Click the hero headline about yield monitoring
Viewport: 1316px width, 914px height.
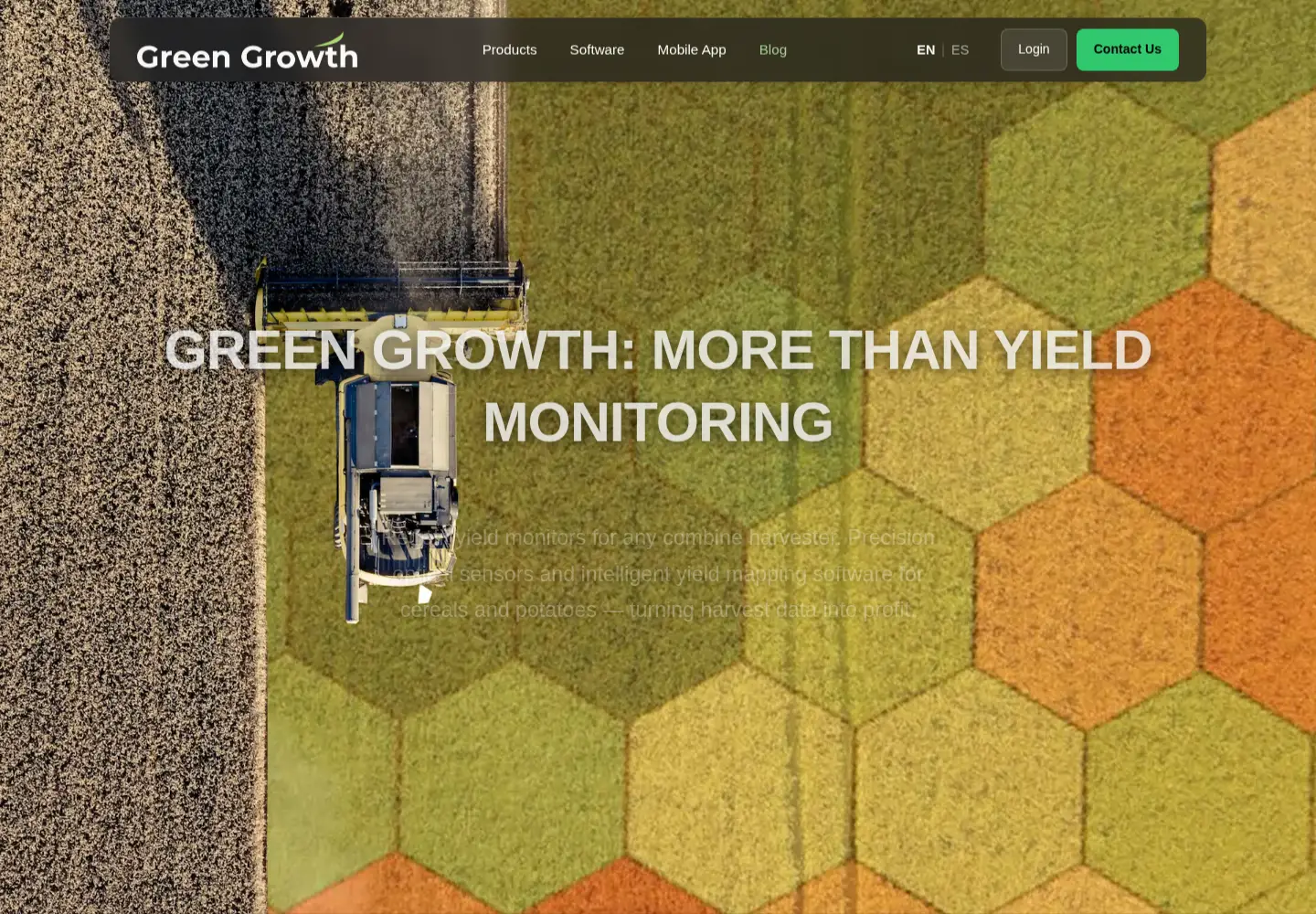[658, 386]
